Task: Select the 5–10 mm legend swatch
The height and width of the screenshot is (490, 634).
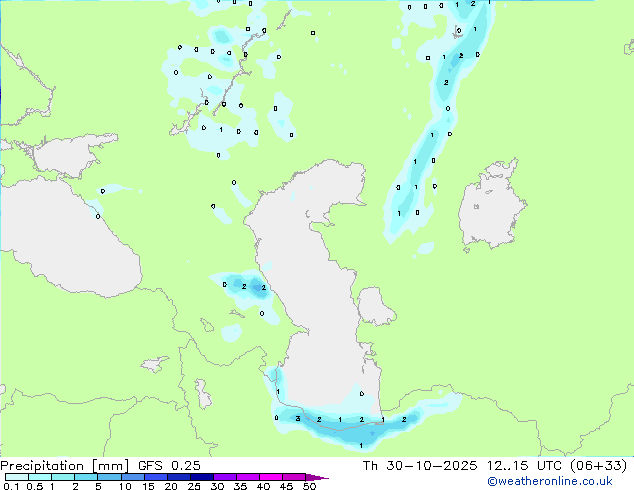Action: [x=109, y=477]
